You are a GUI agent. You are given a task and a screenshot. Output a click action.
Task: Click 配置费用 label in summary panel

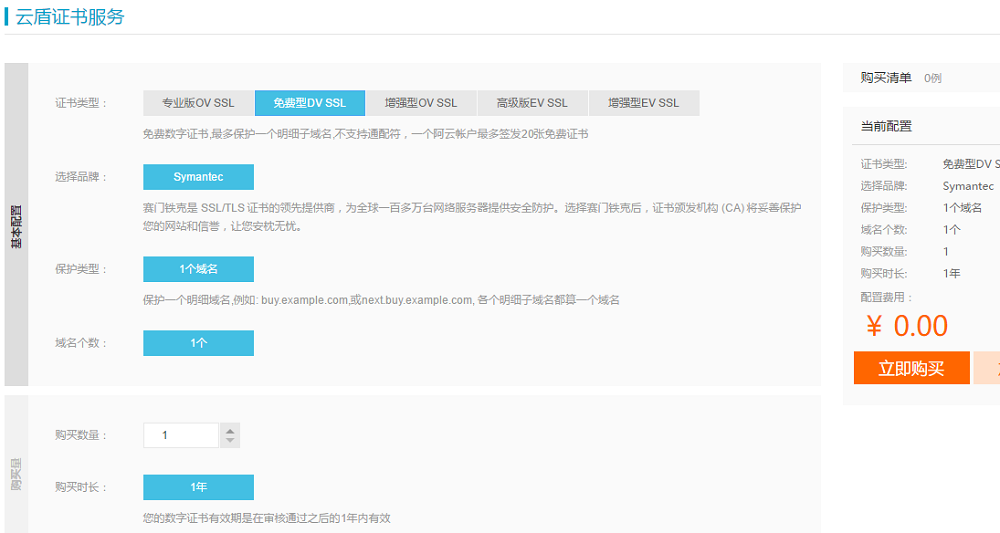(x=886, y=297)
